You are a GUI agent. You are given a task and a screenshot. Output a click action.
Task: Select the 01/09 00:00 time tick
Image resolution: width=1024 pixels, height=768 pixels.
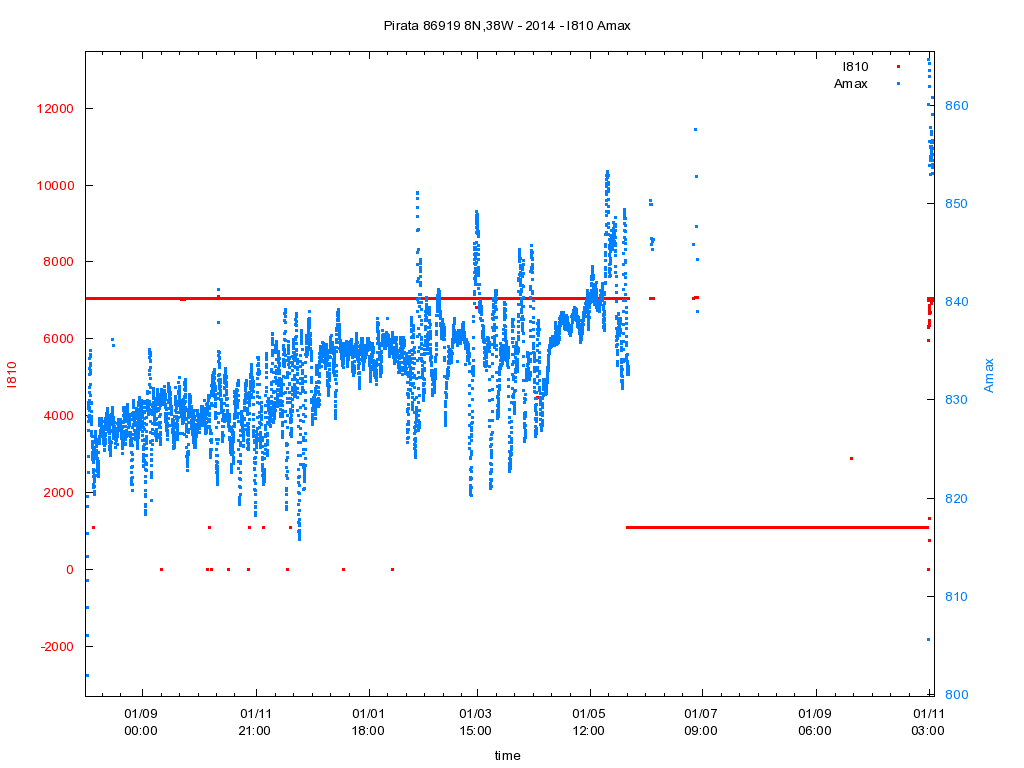click(x=141, y=723)
